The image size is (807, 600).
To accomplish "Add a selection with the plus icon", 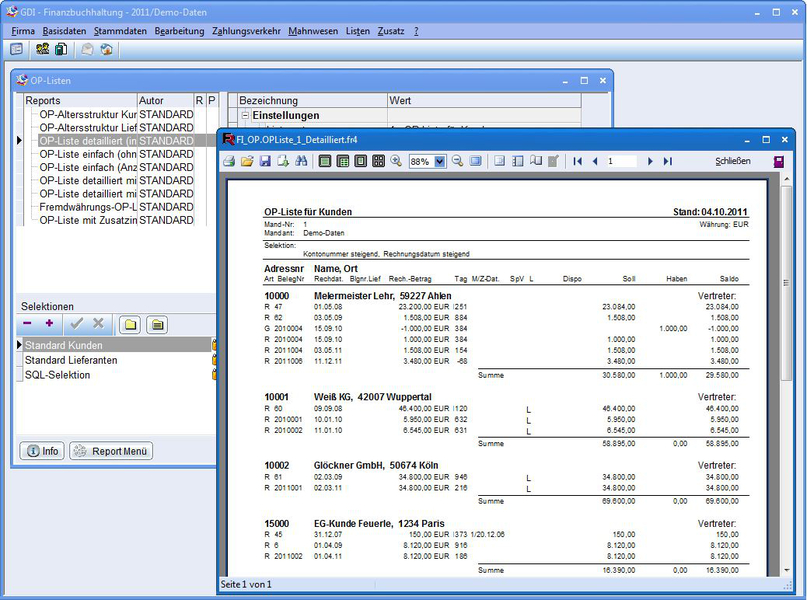I will pos(49,323).
